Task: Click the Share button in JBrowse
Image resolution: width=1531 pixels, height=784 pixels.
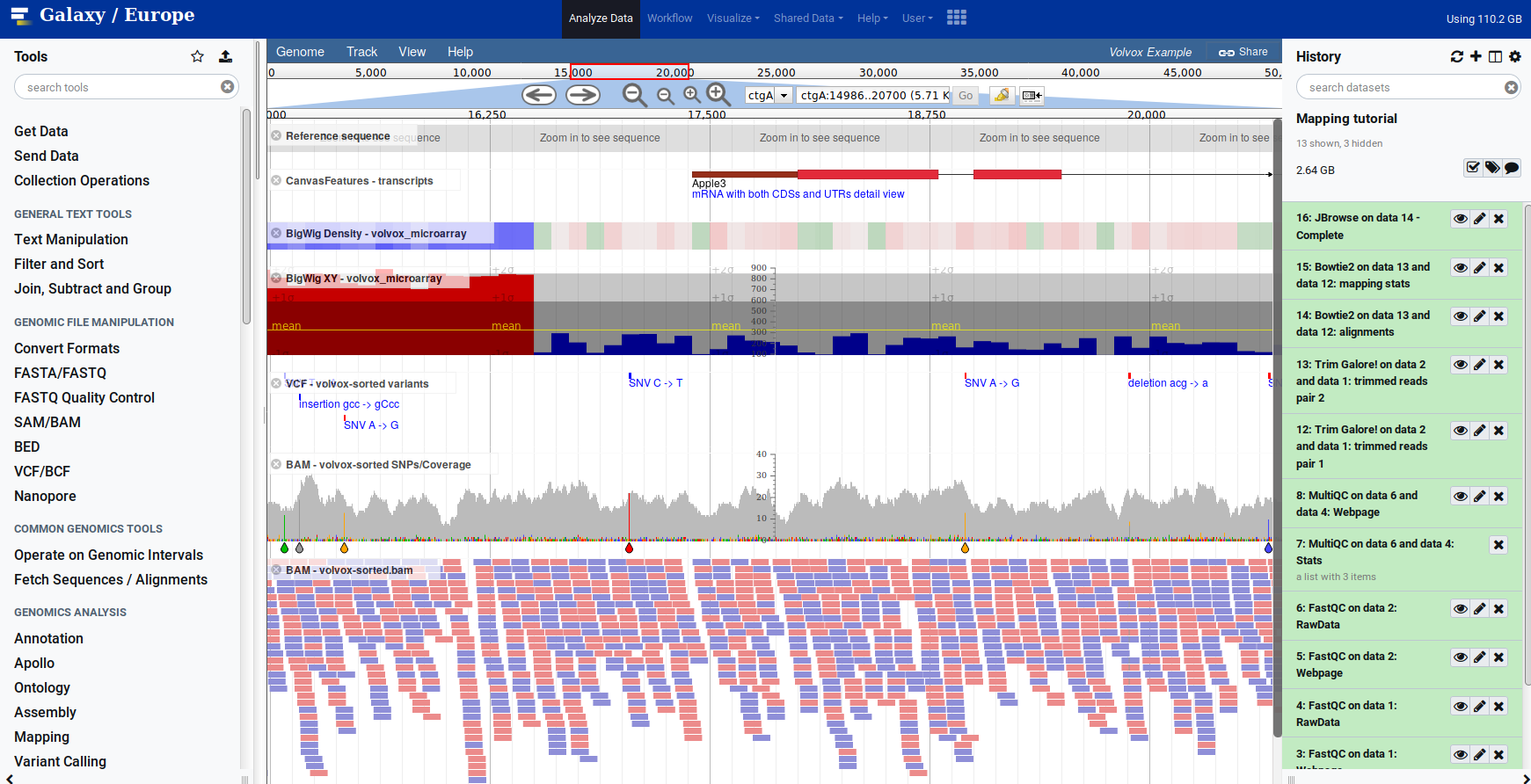Action: click(x=1243, y=52)
